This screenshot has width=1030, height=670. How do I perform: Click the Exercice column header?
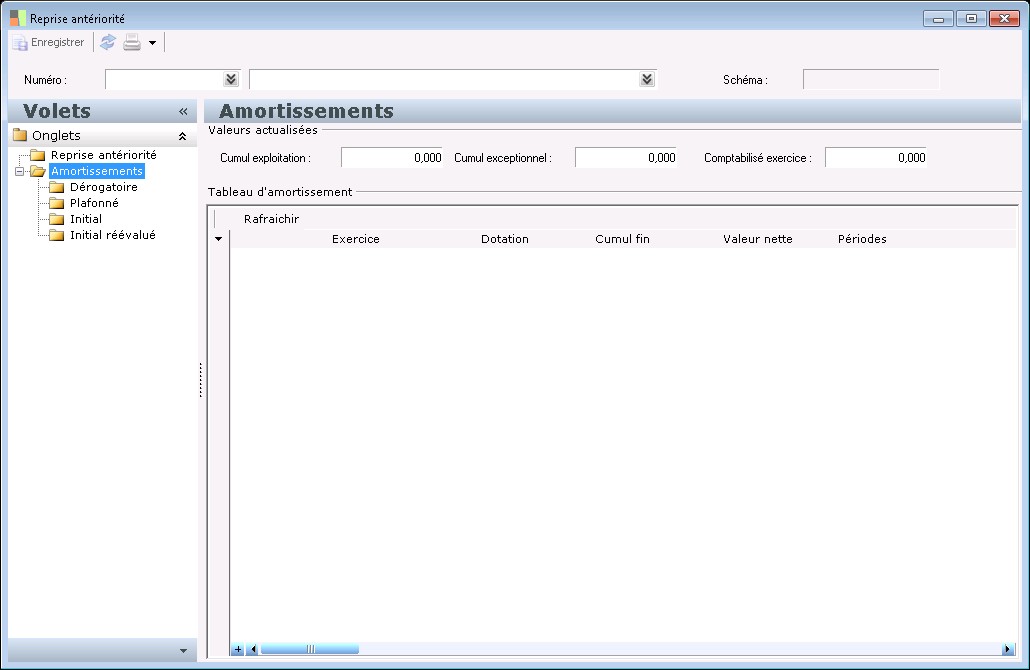point(355,239)
